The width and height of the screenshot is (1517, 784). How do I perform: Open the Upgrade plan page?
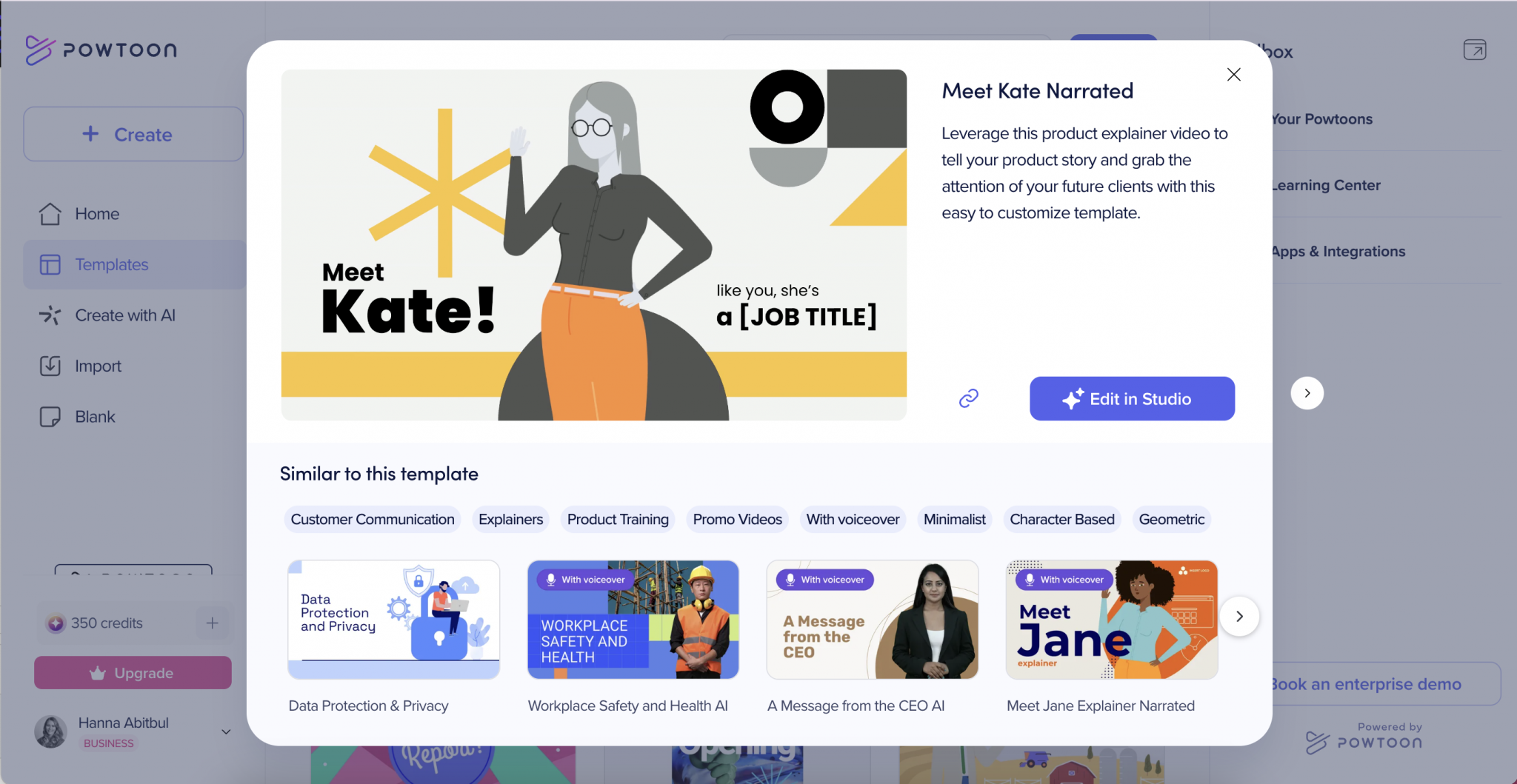133,672
